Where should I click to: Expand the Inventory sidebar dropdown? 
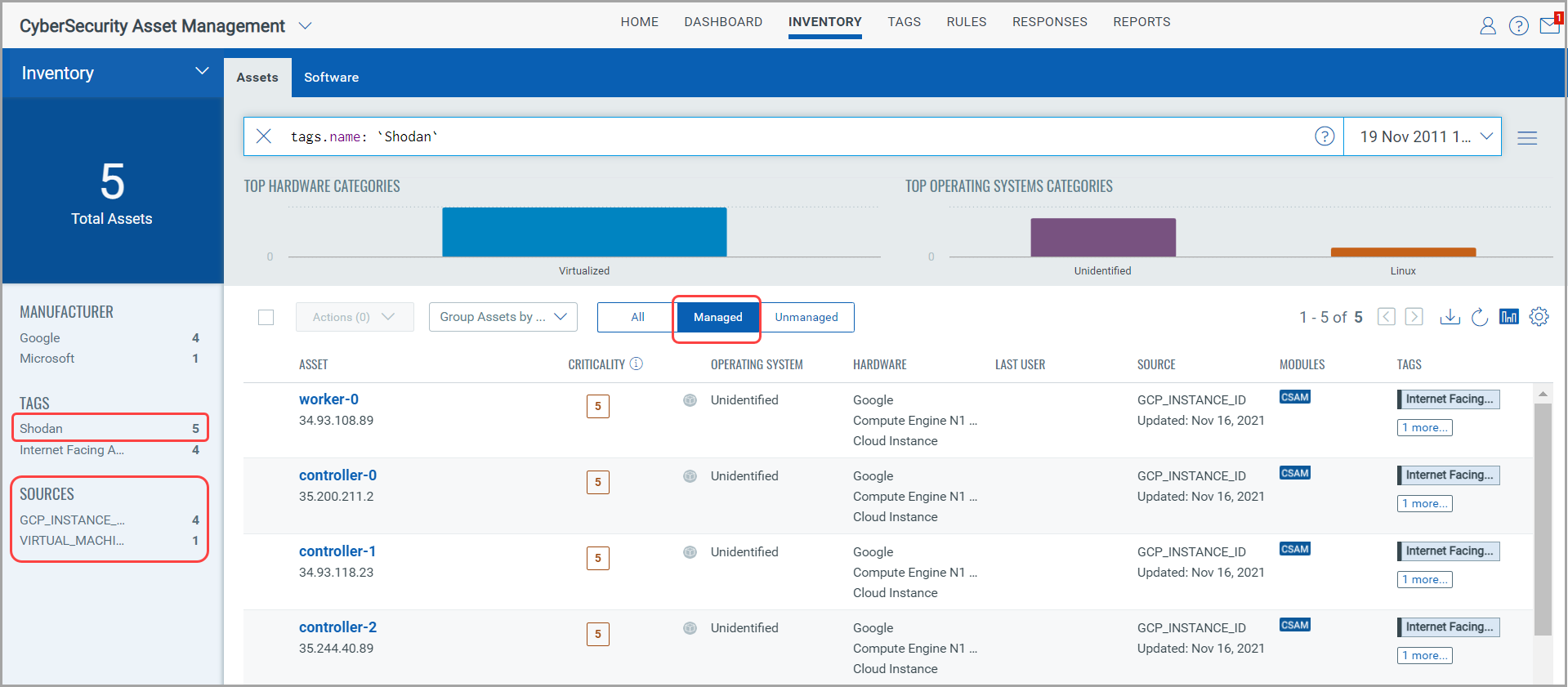pos(202,72)
